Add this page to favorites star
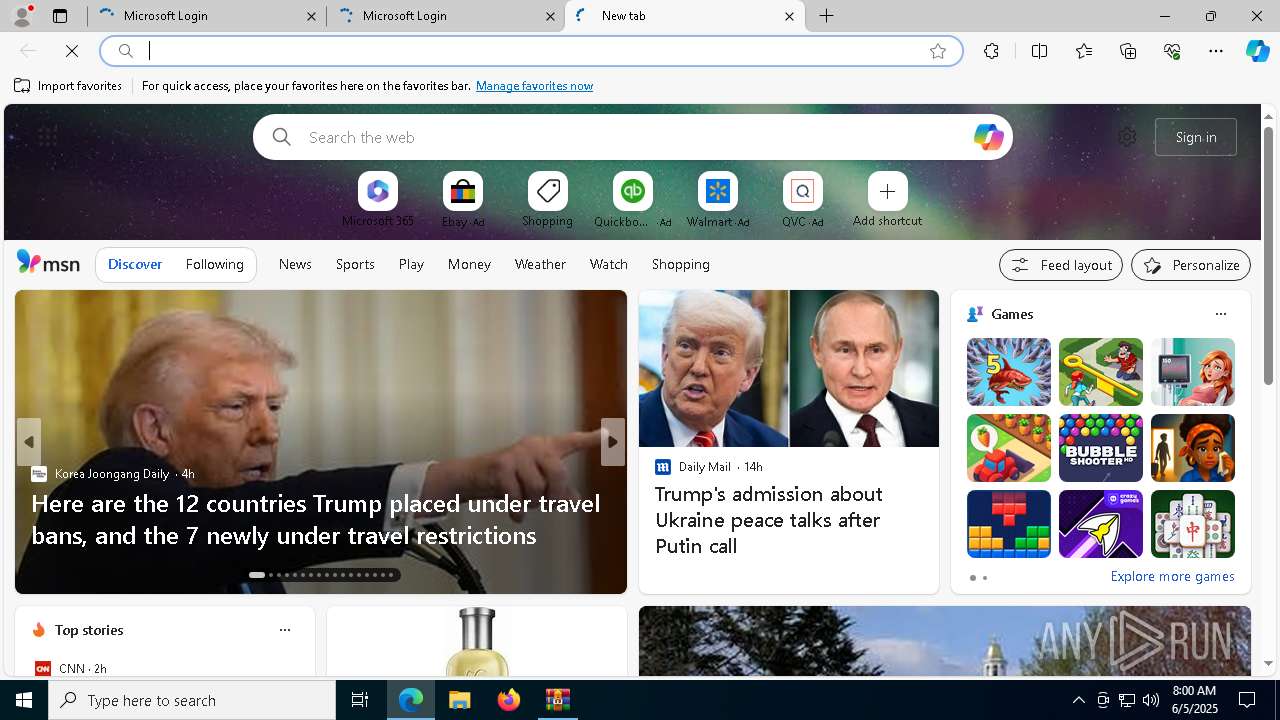 tap(937, 51)
